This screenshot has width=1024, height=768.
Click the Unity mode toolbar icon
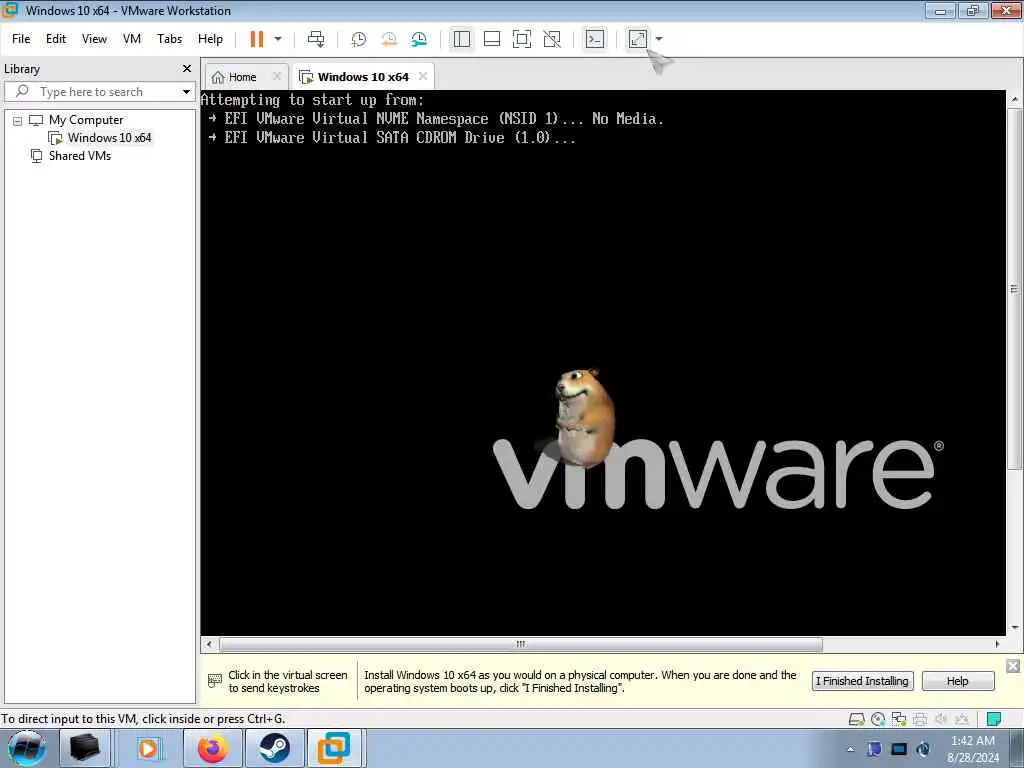tap(552, 39)
